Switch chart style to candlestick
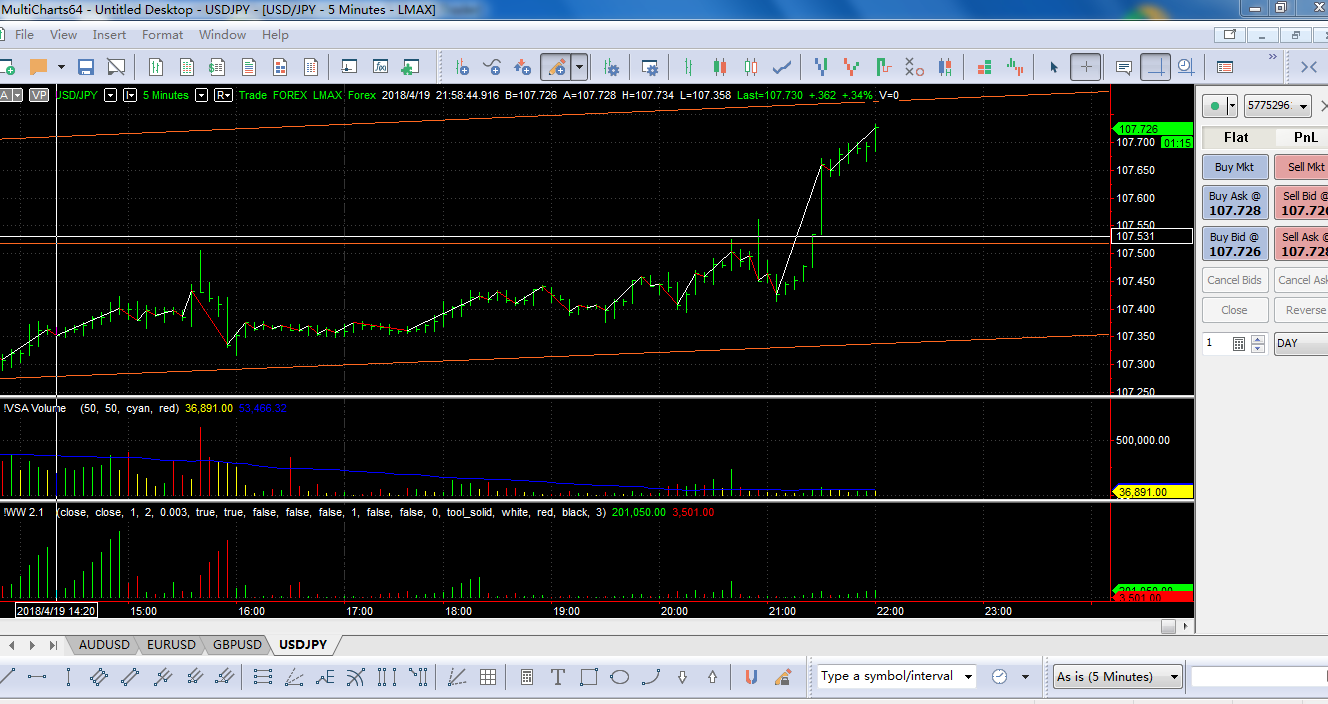 (x=719, y=67)
